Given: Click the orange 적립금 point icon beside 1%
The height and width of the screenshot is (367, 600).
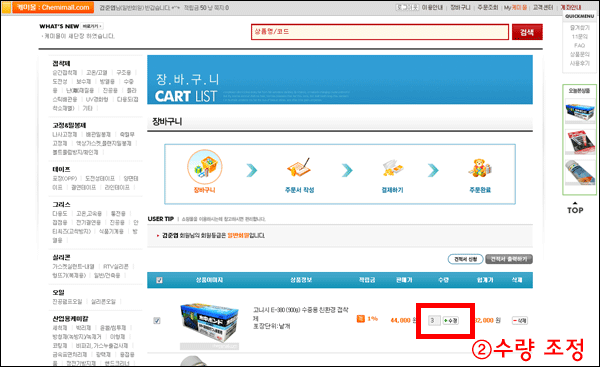Looking at the screenshot, I should 360,319.
